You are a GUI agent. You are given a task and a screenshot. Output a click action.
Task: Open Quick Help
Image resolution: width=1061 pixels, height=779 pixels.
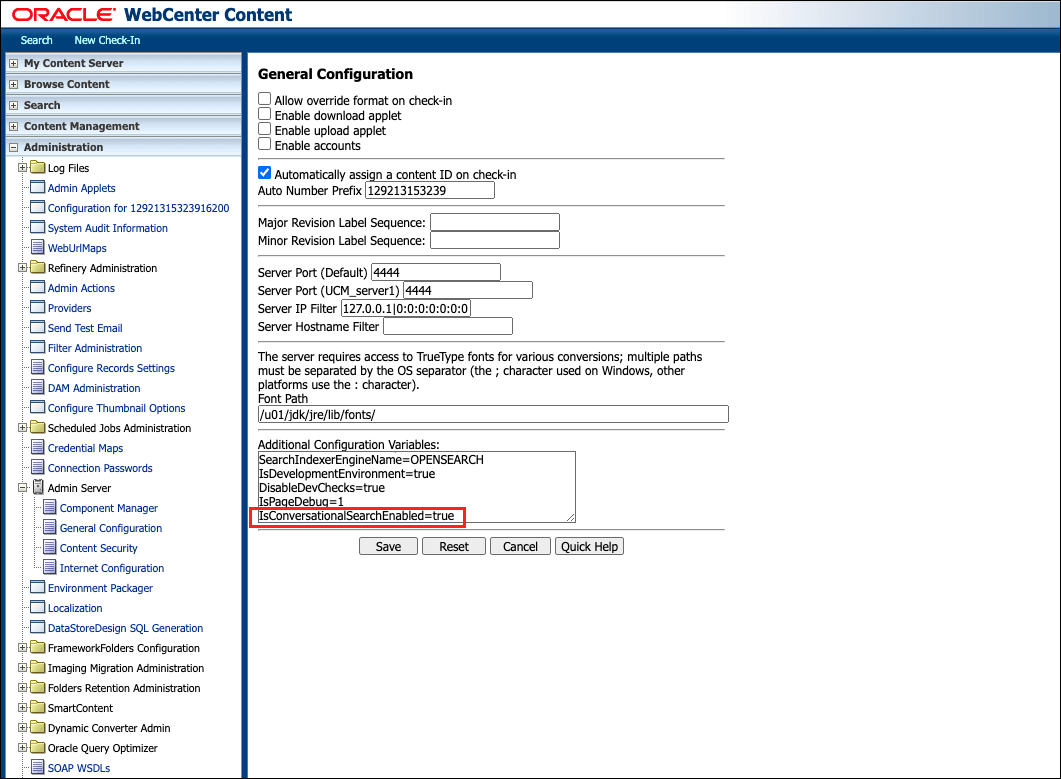[x=589, y=546]
